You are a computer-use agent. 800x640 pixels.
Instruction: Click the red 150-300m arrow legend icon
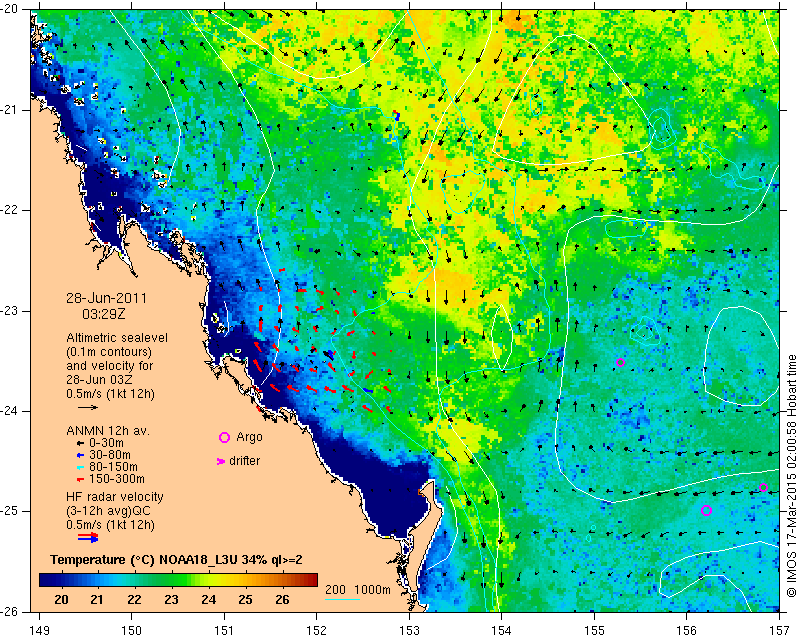coord(80,480)
